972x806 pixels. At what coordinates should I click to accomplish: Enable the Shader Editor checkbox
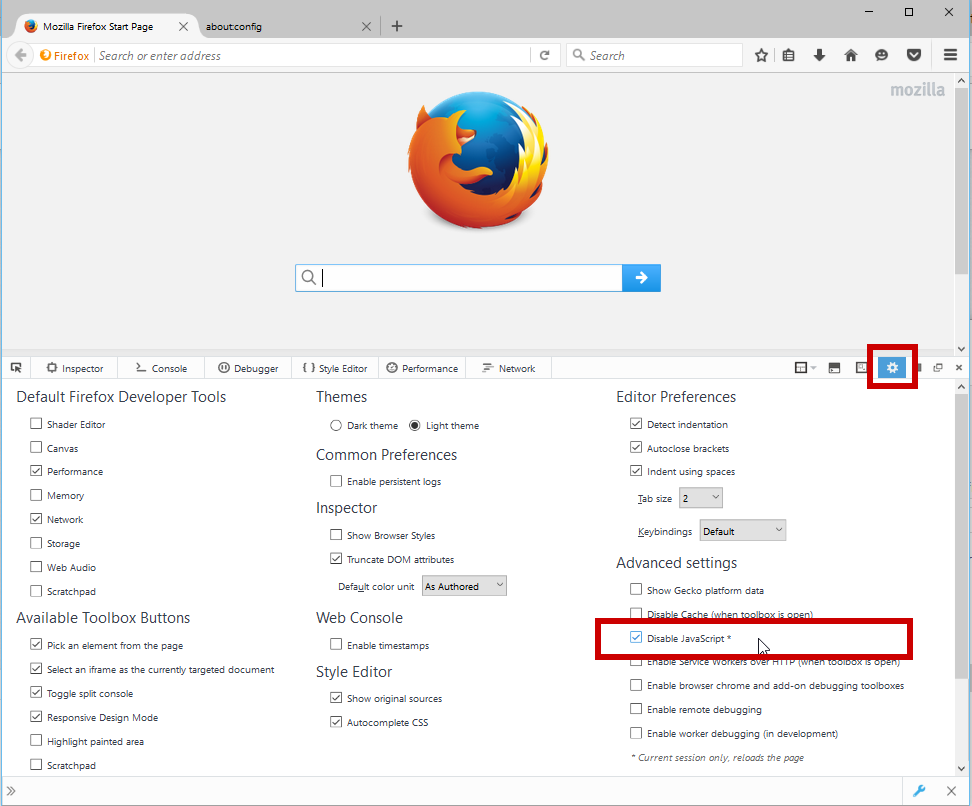pyautogui.click(x=36, y=423)
